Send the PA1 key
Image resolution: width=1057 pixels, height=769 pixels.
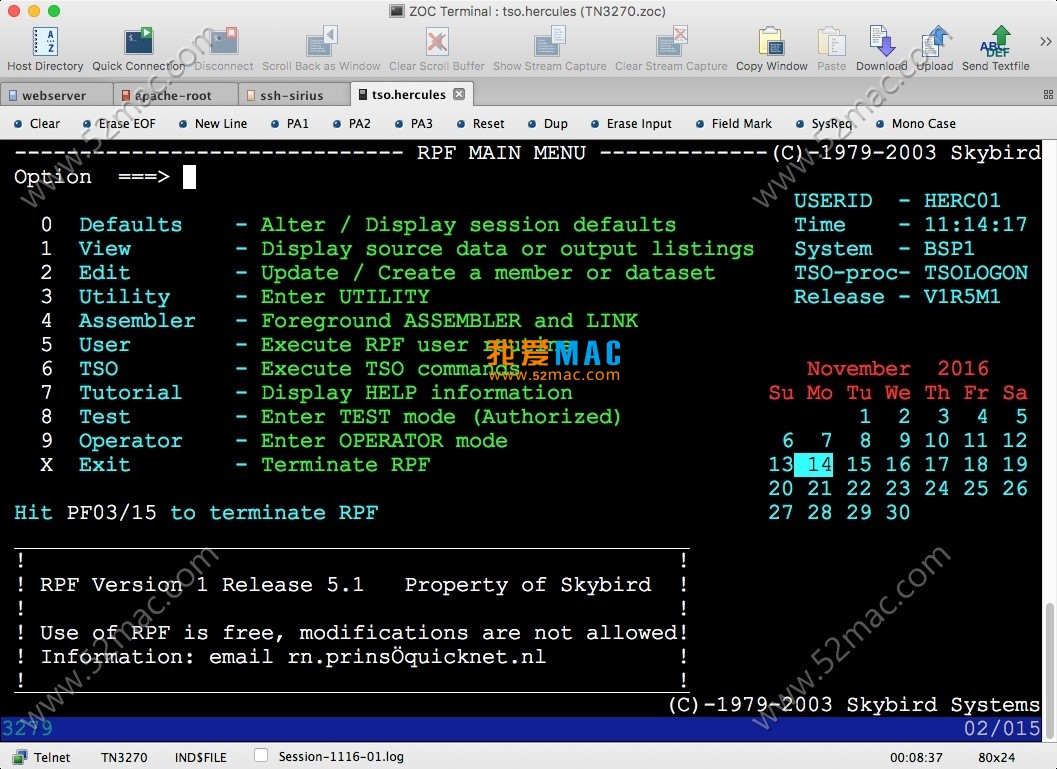[290, 123]
